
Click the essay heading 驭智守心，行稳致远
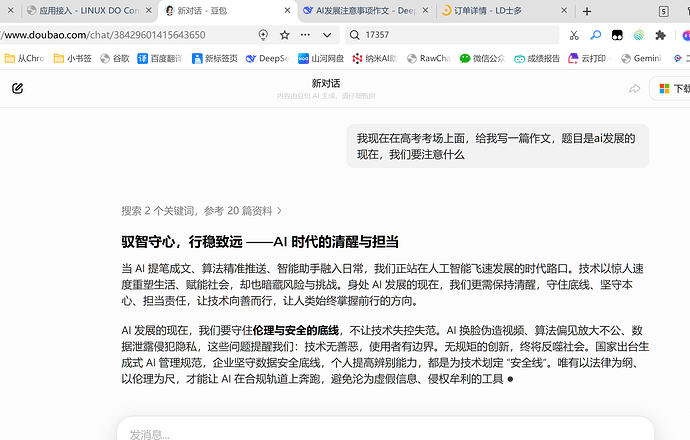pos(260,242)
